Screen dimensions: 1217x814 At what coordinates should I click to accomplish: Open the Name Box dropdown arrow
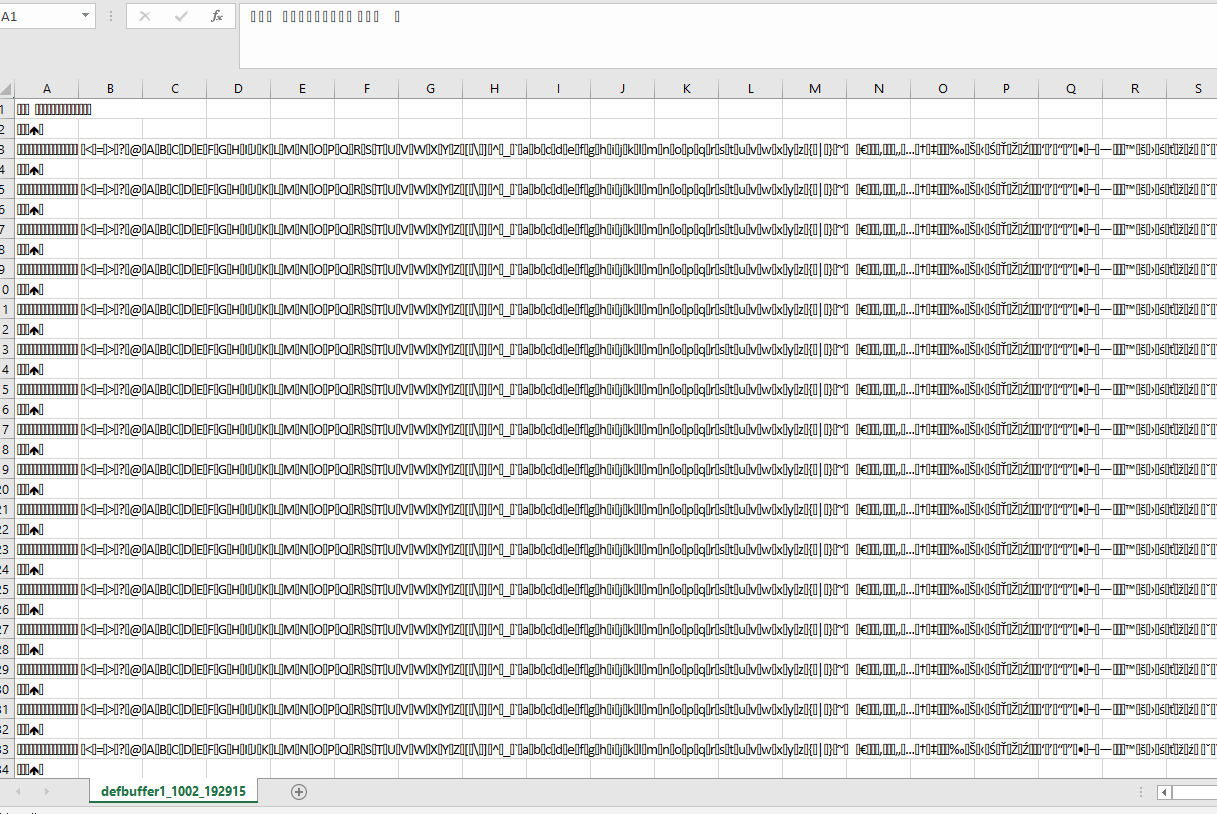point(85,17)
